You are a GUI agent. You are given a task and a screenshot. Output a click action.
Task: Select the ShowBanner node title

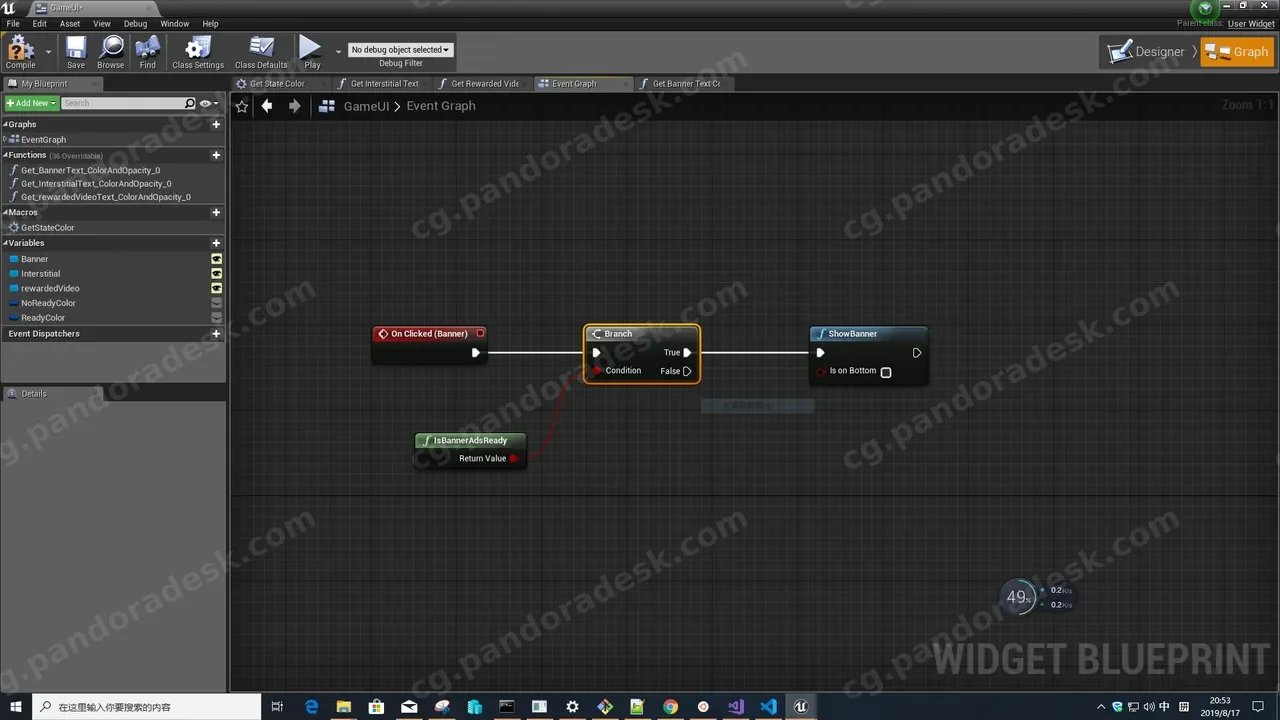pos(853,334)
